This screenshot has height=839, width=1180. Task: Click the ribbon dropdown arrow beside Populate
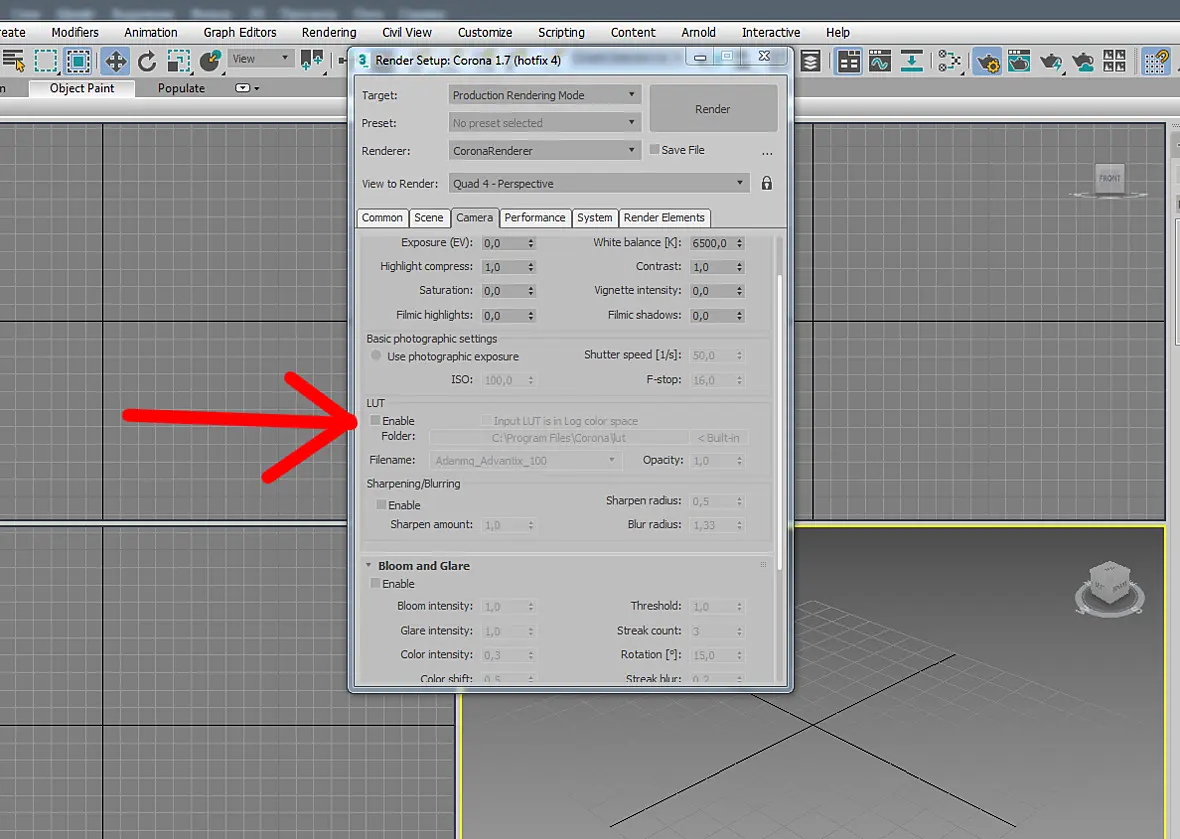coord(257,89)
